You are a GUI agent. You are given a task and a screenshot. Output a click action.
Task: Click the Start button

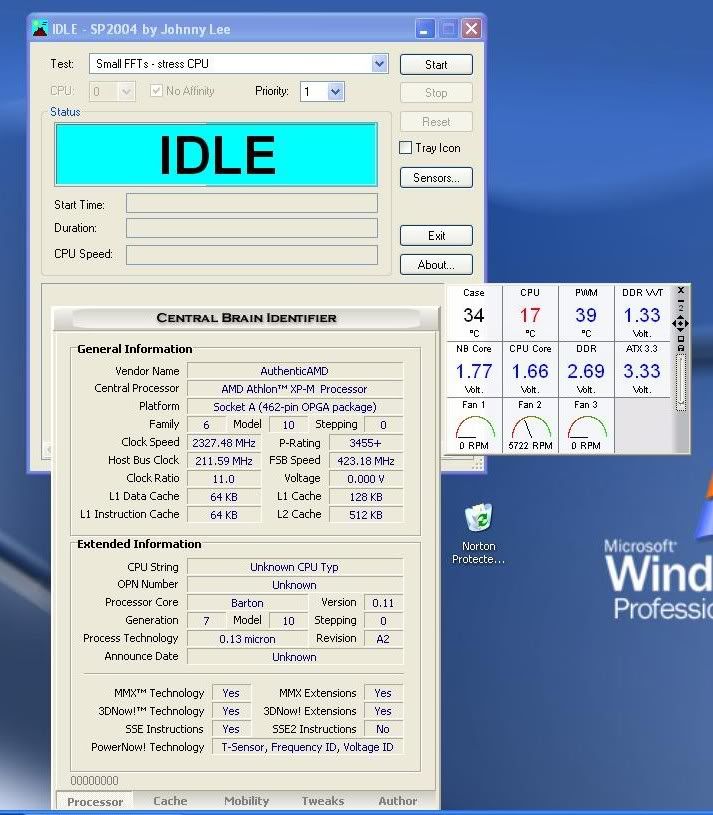coord(436,64)
